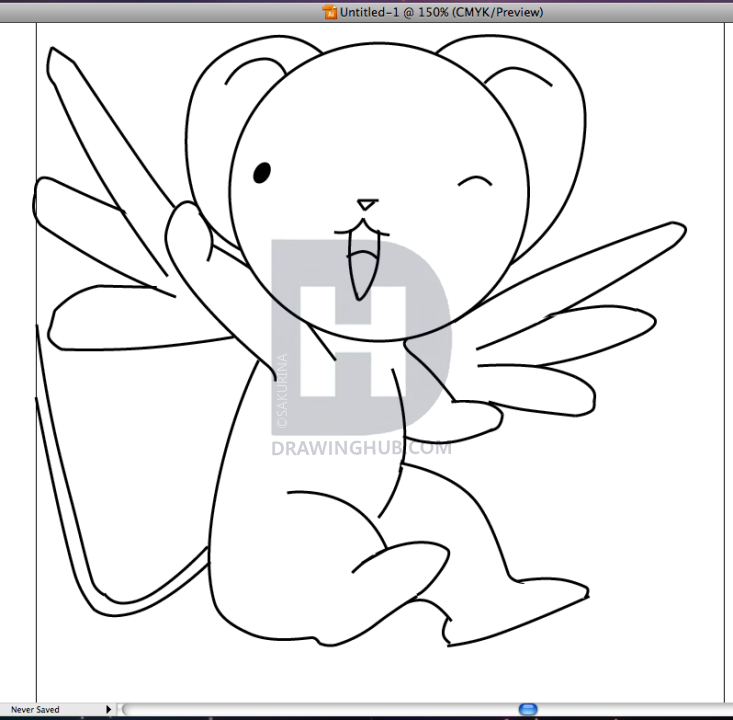Click the Illustrator document icon in title bar
Viewport: 733px width, 720px height.
(x=329, y=11)
